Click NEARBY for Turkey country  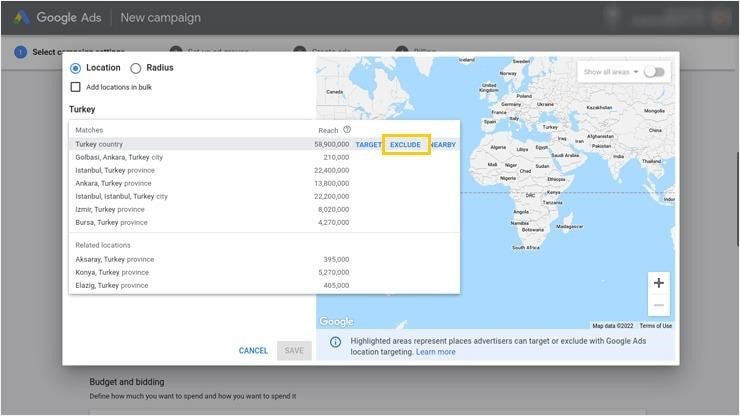tap(444, 144)
